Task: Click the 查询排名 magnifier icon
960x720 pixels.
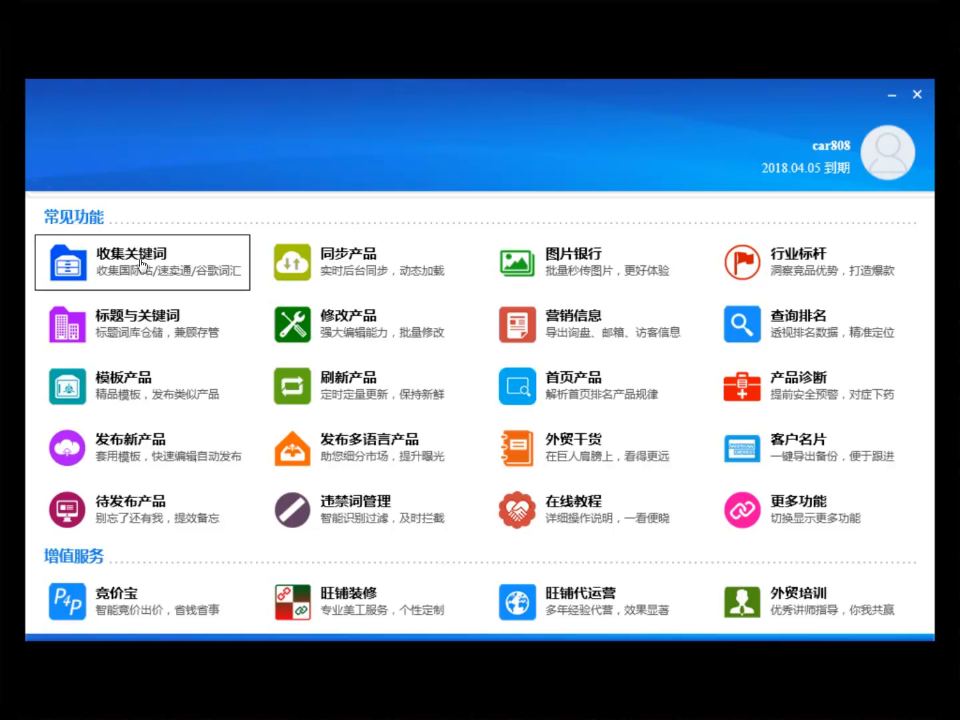Action: (x=742, y=324)
